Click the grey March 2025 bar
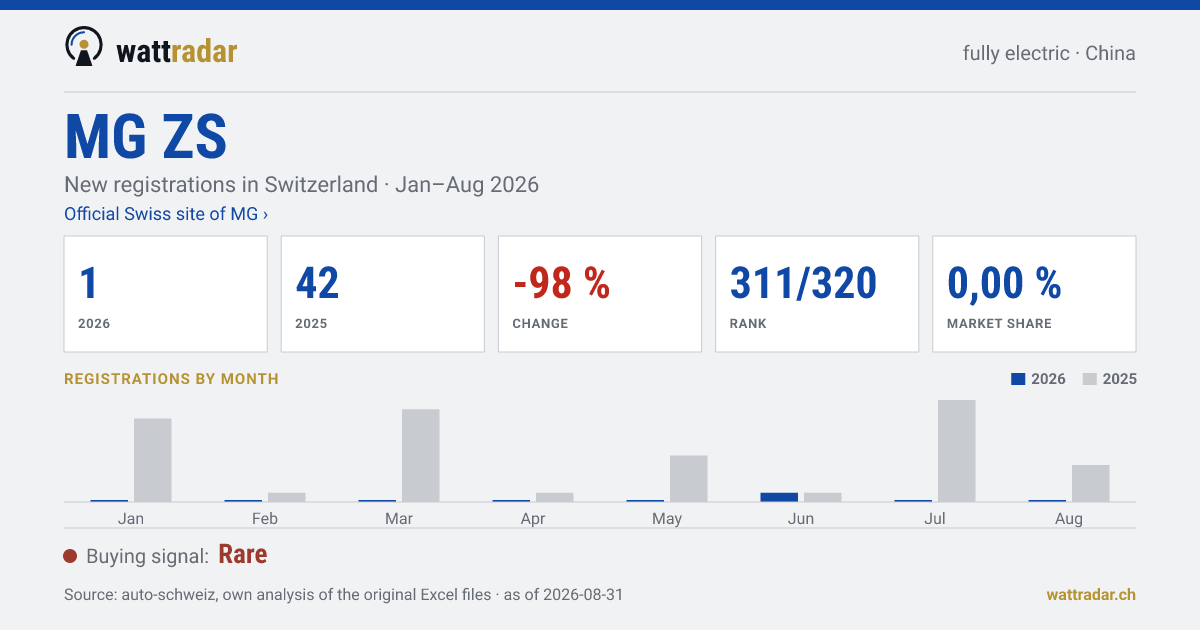 [x=421, y=455]
